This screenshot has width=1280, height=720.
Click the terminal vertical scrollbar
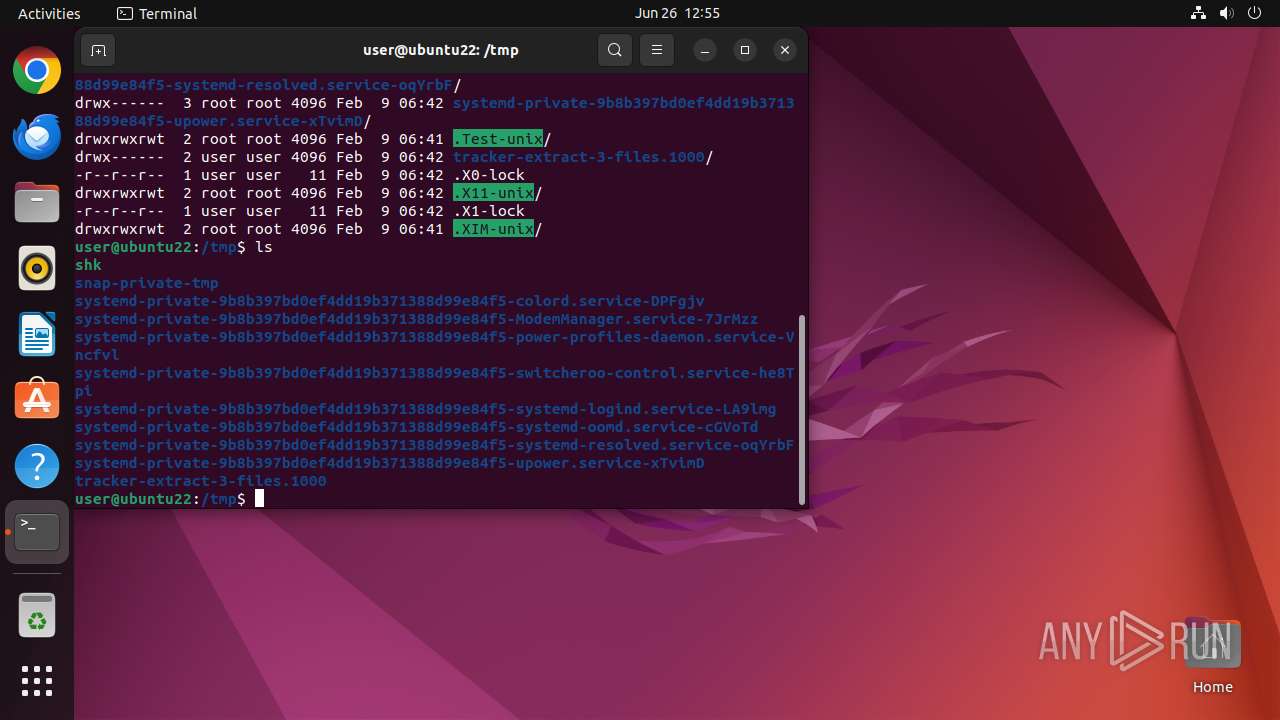tap(801, 410)
